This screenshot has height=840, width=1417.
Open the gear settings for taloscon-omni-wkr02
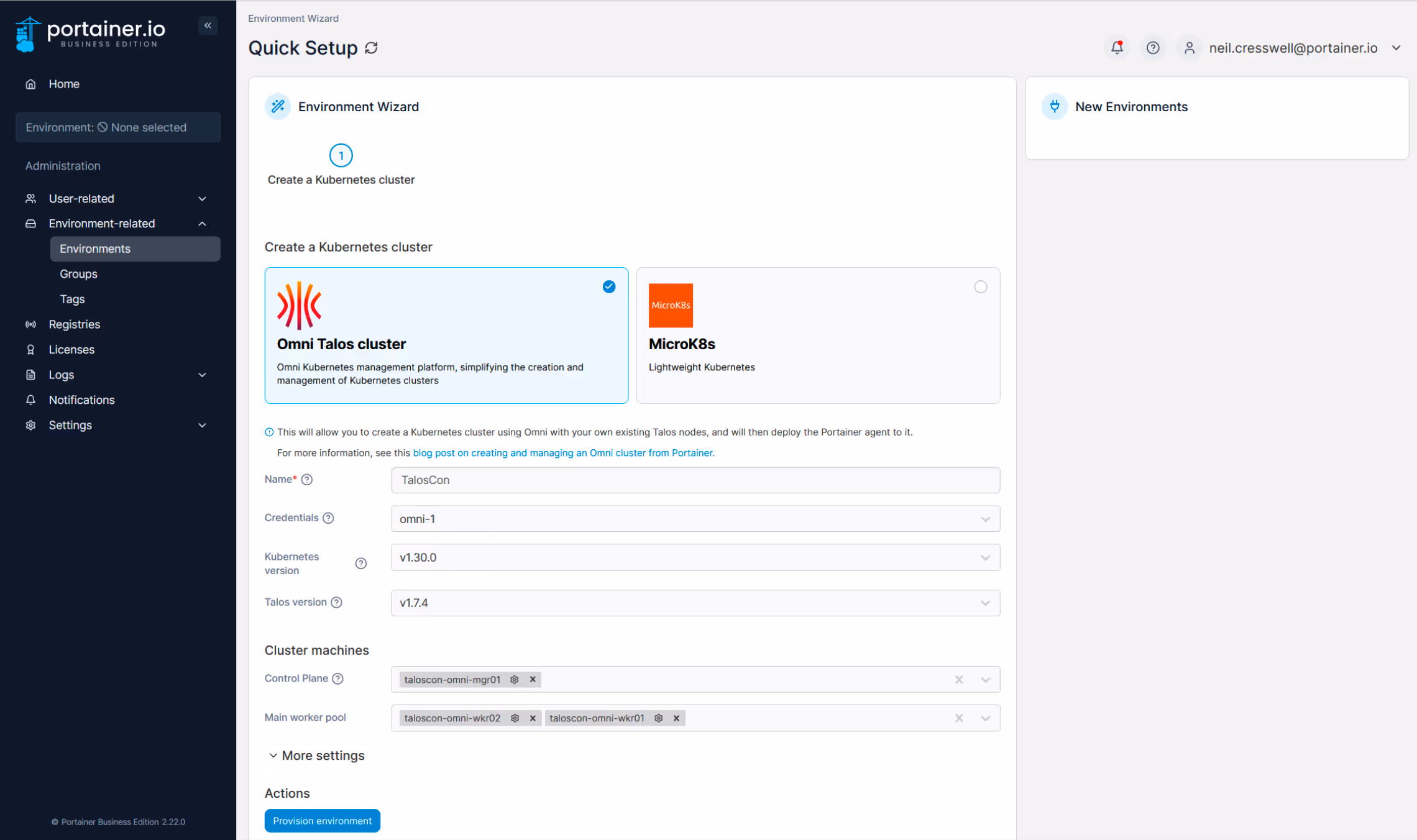click(x=515, y=718)
